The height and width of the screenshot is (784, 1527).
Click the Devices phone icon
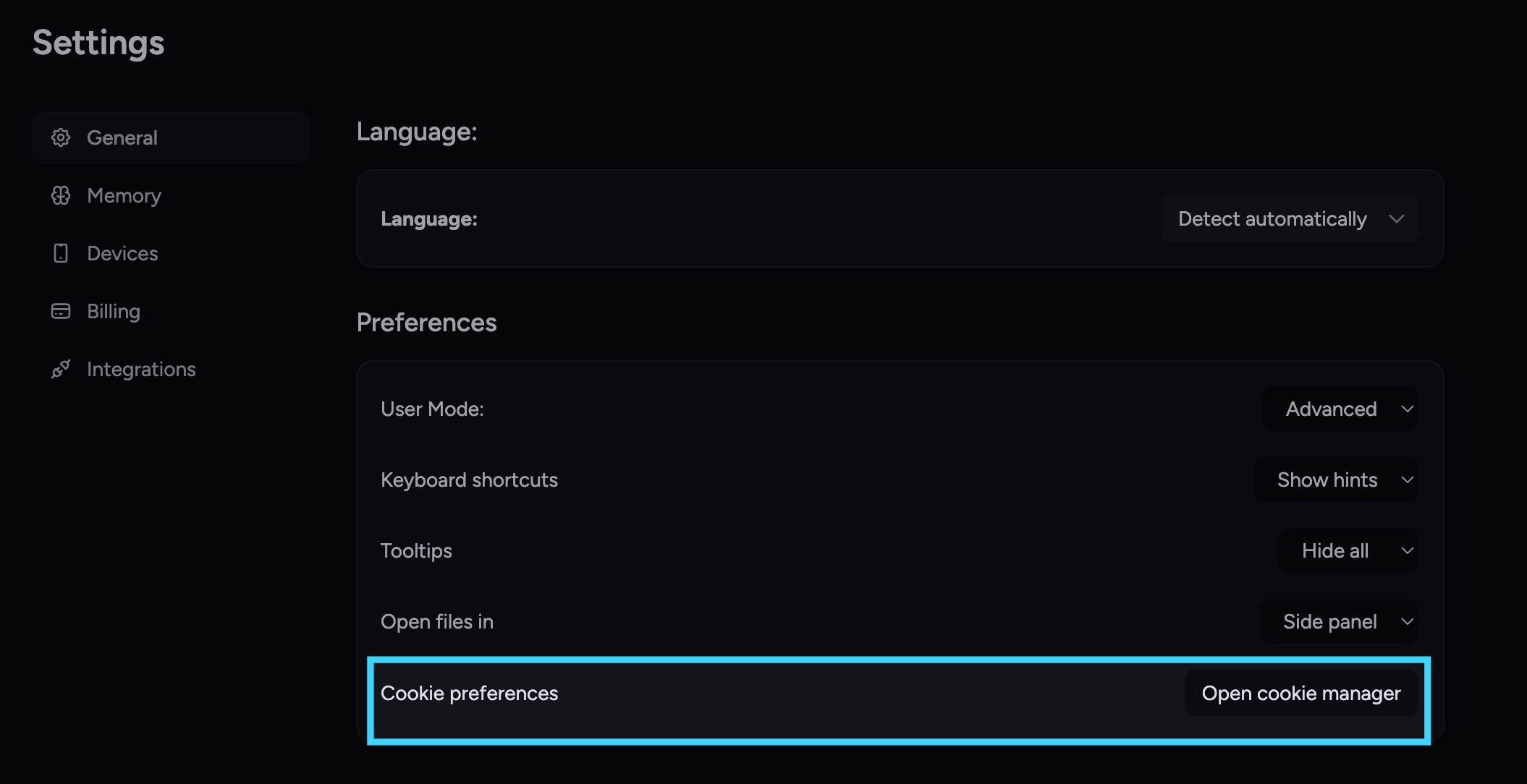pyautogui.click(x=61, y=253)
